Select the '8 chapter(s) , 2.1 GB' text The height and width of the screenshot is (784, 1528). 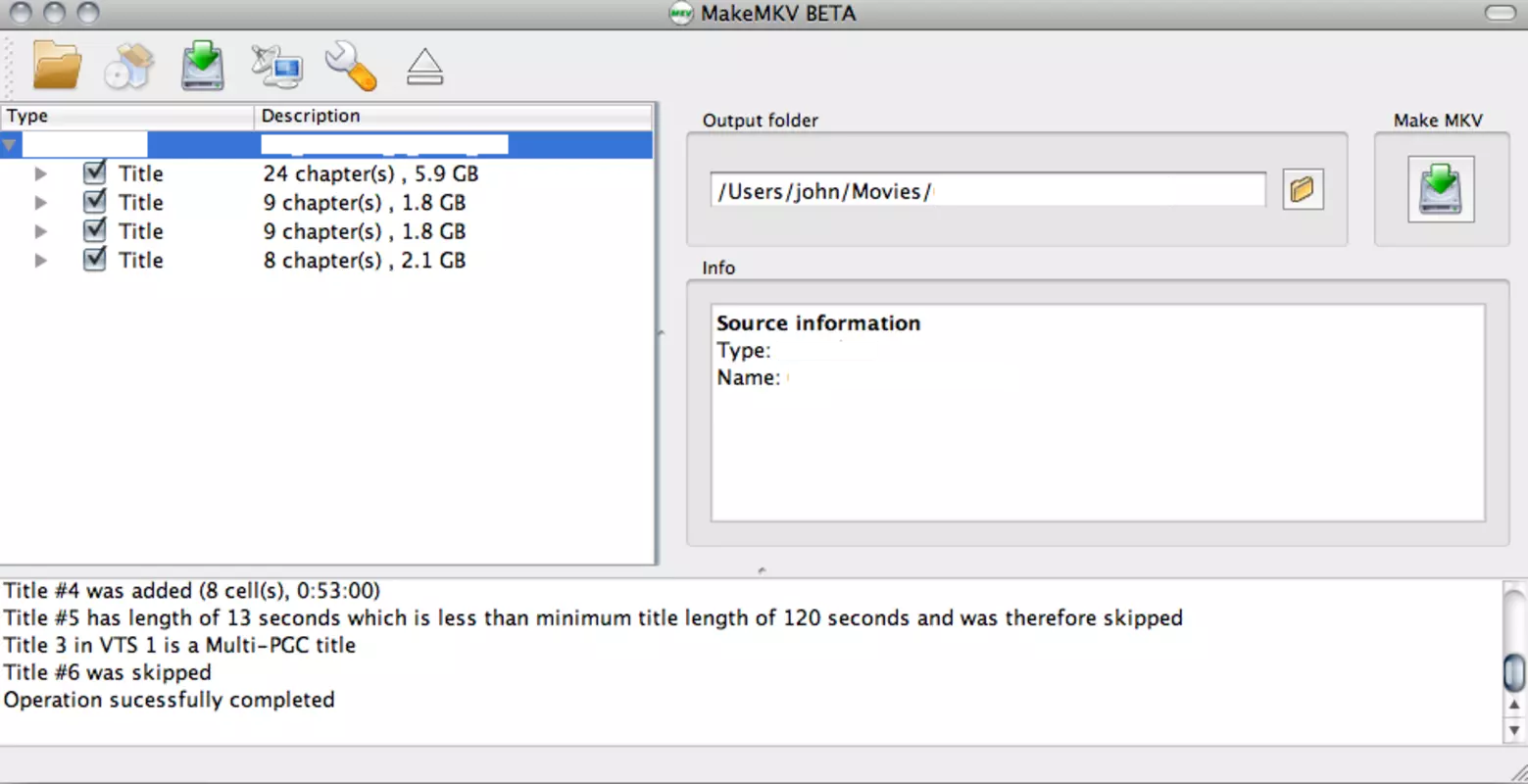tap(364, 261)
